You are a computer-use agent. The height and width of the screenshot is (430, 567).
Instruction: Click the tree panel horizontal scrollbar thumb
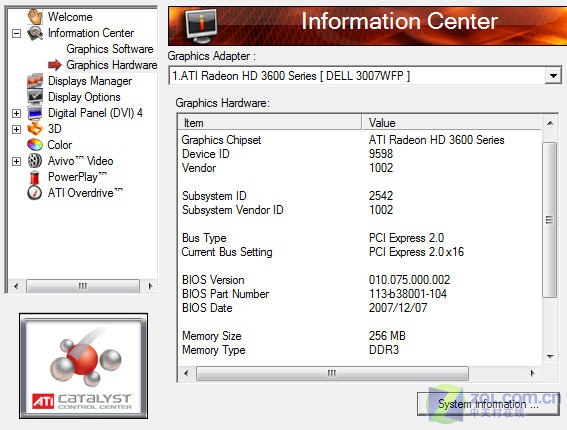click(83, 286)
